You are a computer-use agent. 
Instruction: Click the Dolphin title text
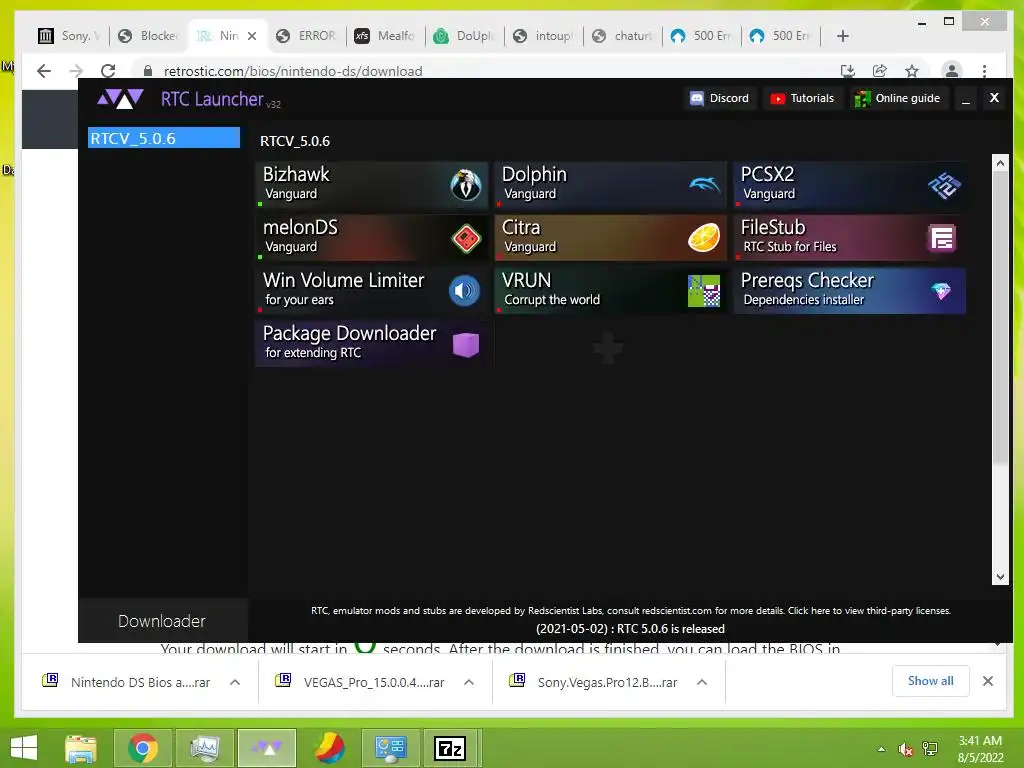[x=534, y=174]
